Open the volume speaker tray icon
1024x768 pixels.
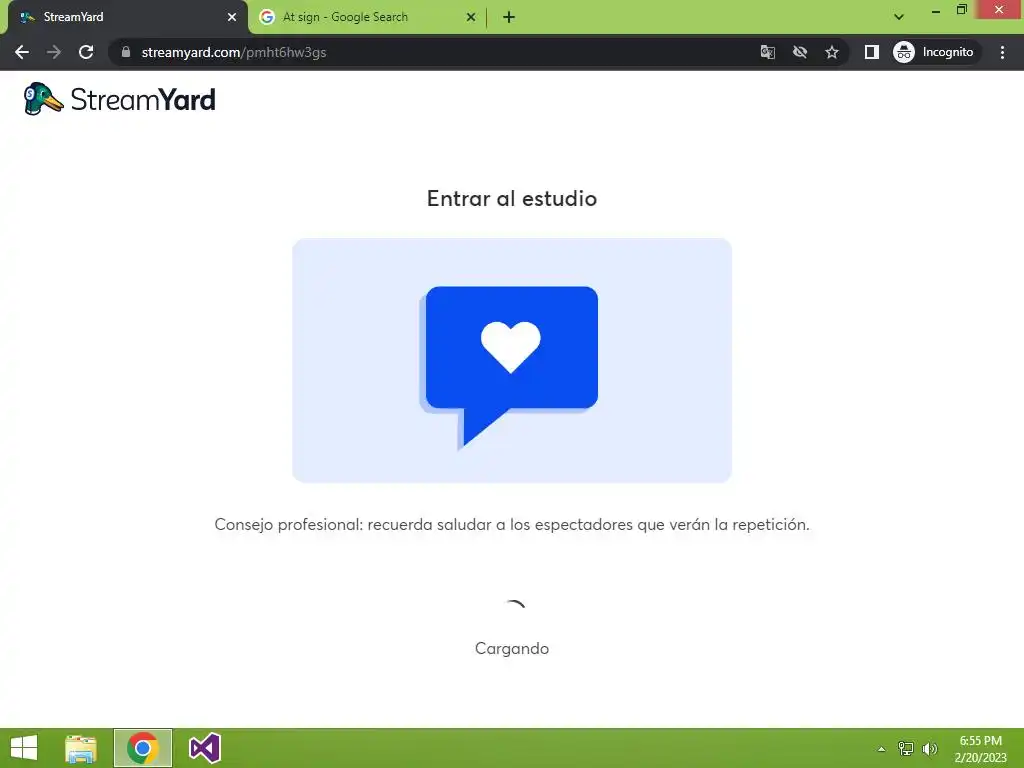(930, 748)
